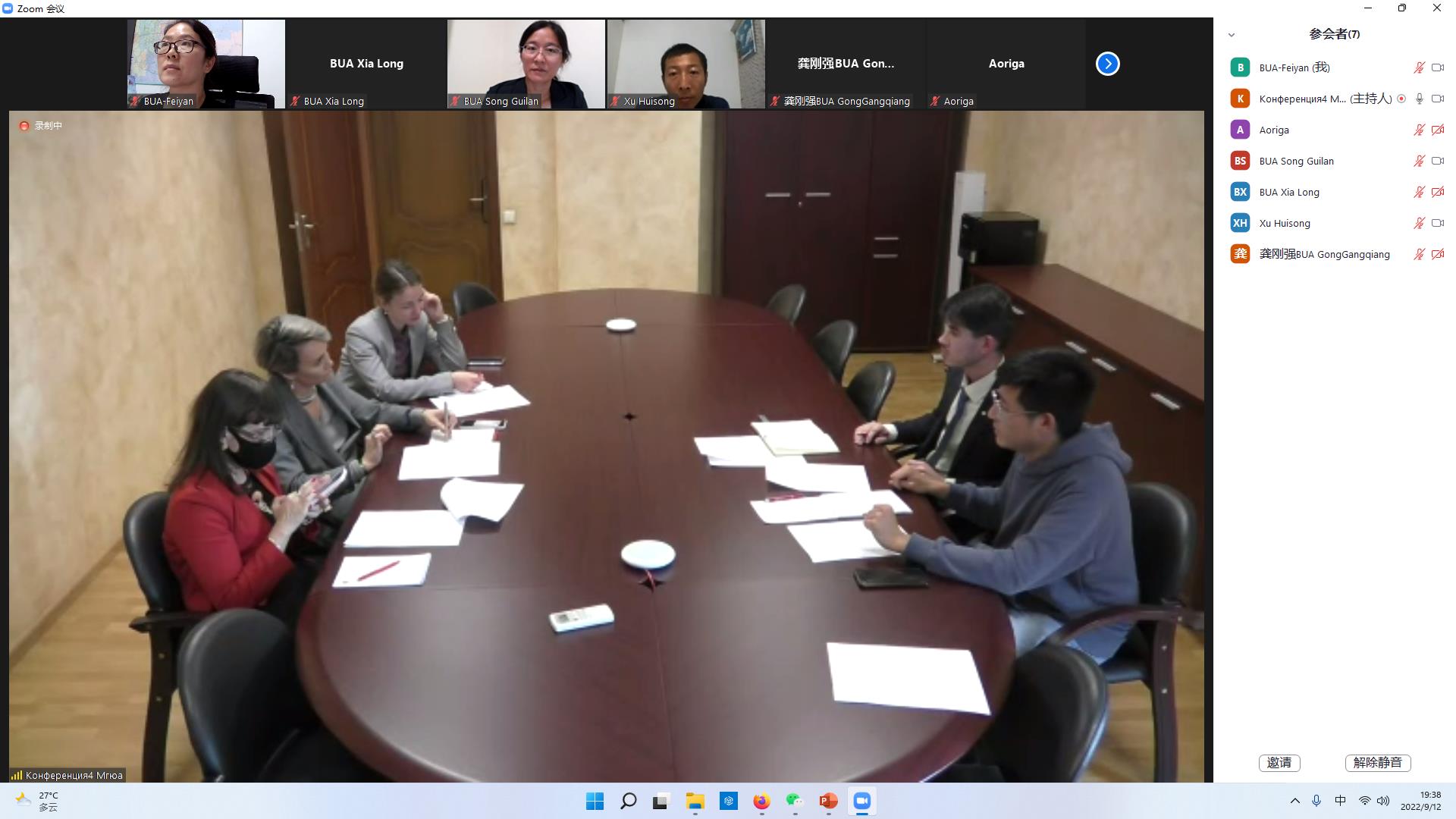The height and width of the screenshot is (819, 1456).
Task: Click next arrow in participant video strip
Action: coord(1107,64)
